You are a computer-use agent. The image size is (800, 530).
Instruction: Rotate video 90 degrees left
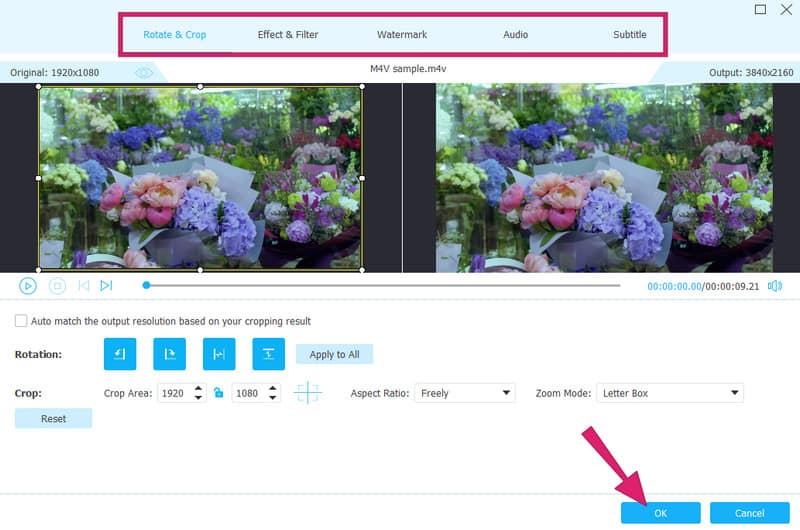tap(120, 354)
